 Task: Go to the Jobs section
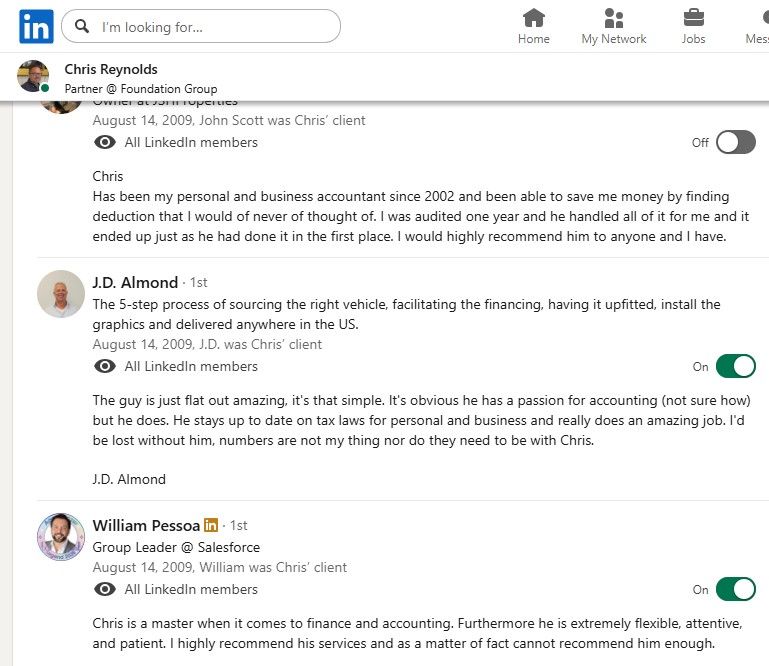pos(693,26)
